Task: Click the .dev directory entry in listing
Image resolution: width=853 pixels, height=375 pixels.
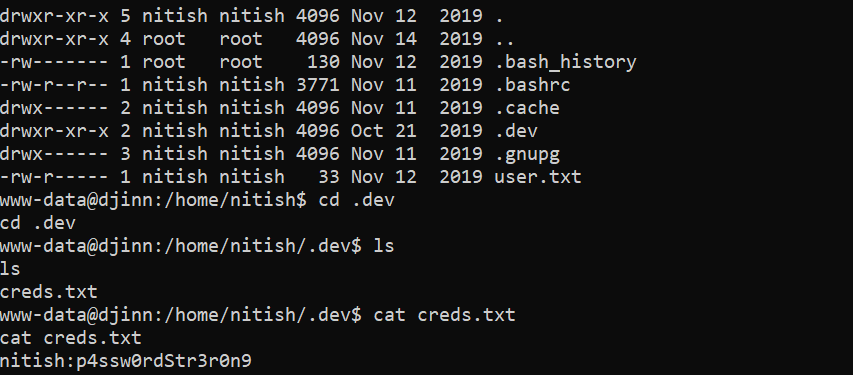Action: tap(516, 131)
